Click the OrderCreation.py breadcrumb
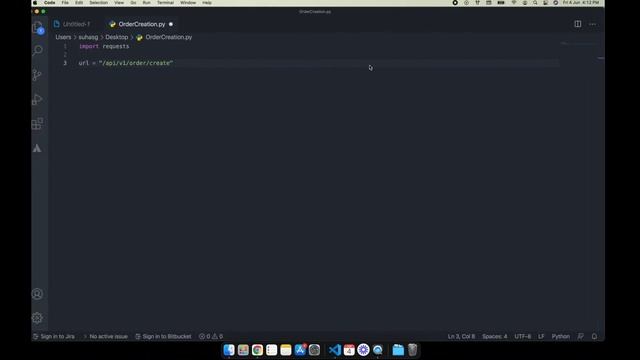 point(169,37)
